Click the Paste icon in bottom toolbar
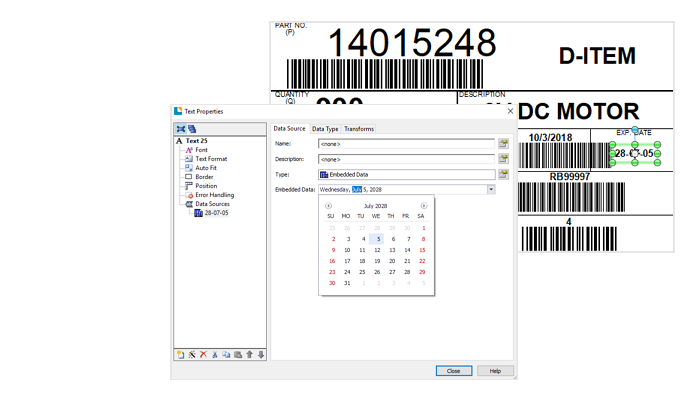Image resolution: width=700 pixels, height=400 pixels. [x=238, y=354]
